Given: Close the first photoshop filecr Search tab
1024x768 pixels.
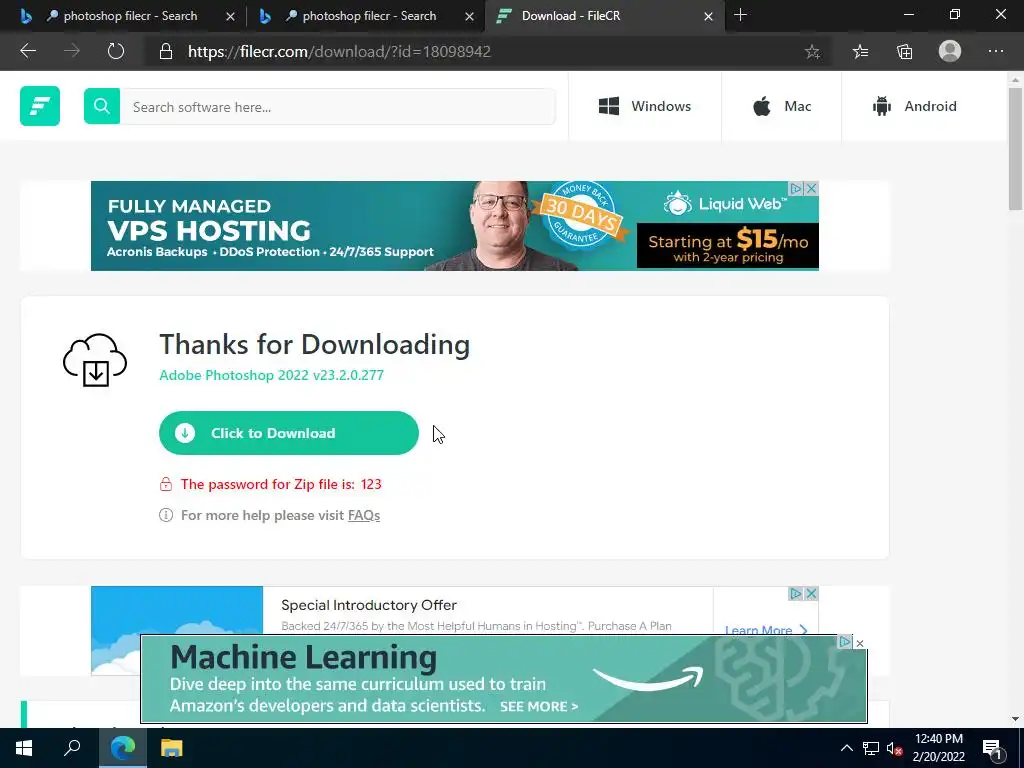Looking at the screenshot, I should tap(230, 16).
